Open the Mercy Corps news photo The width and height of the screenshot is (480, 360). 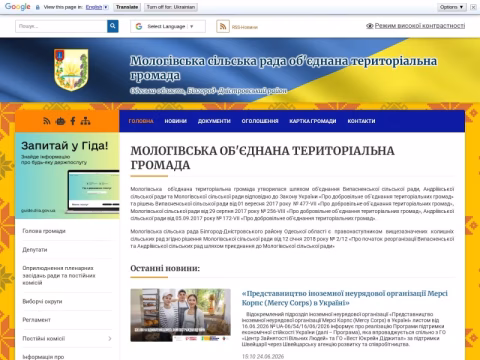pos(180,315)
